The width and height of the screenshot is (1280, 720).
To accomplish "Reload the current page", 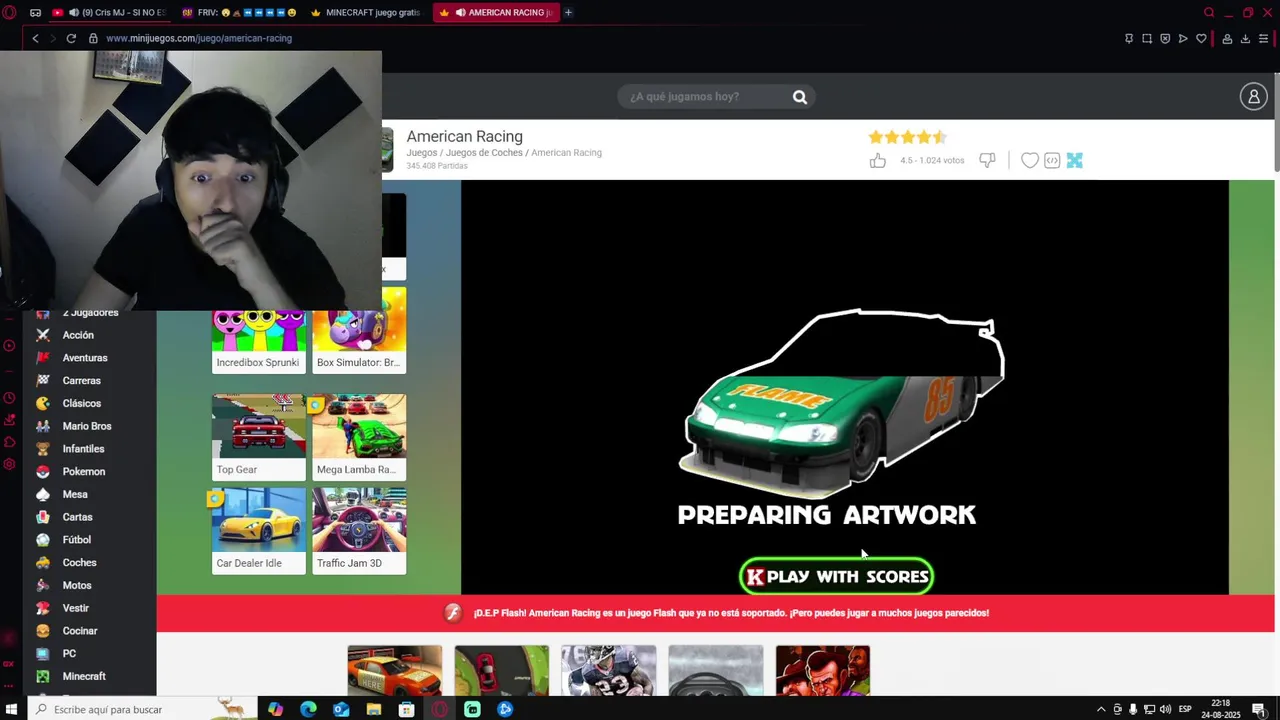I will point(71,38).
